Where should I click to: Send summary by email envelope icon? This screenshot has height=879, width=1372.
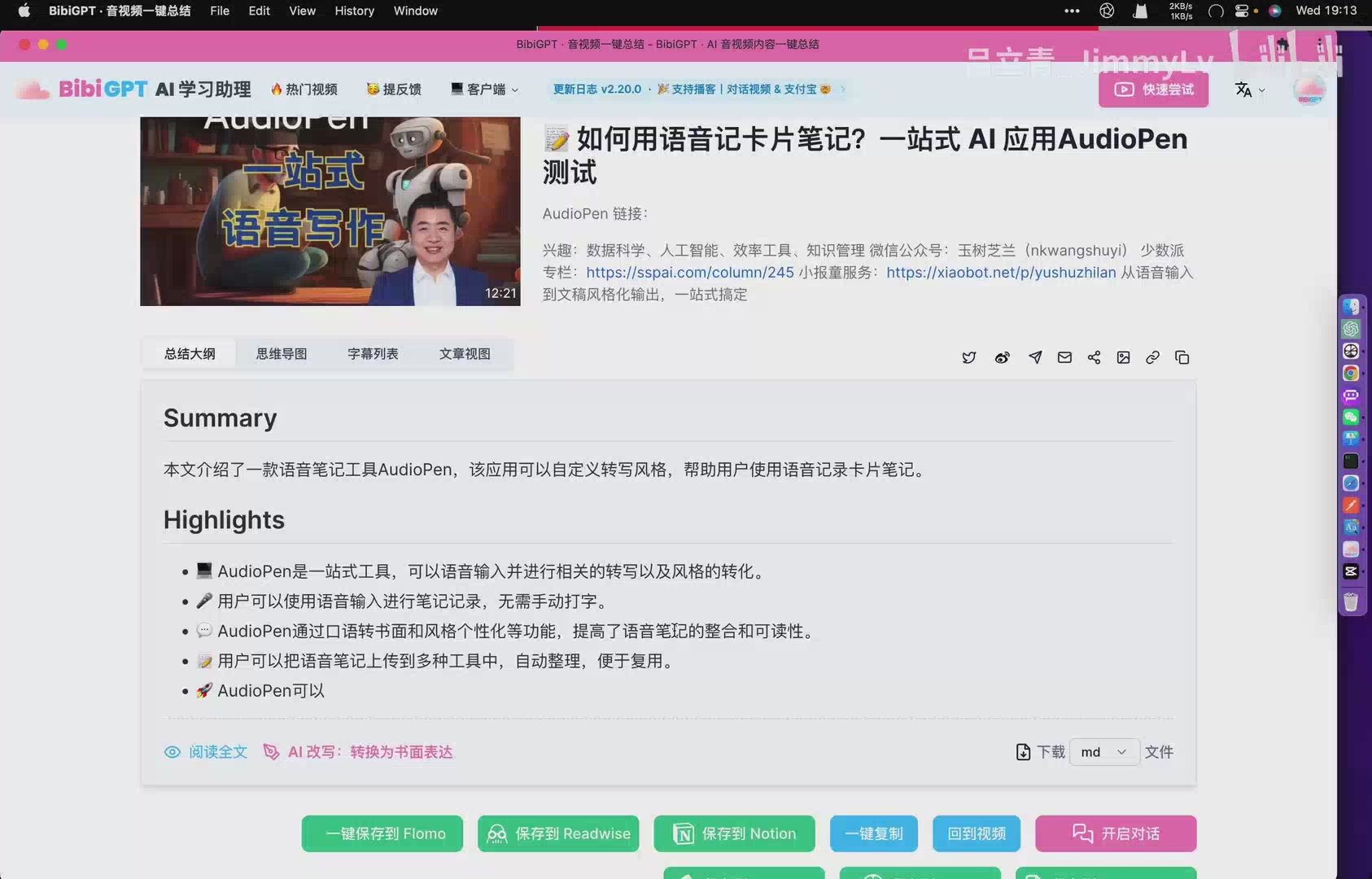1064,357
